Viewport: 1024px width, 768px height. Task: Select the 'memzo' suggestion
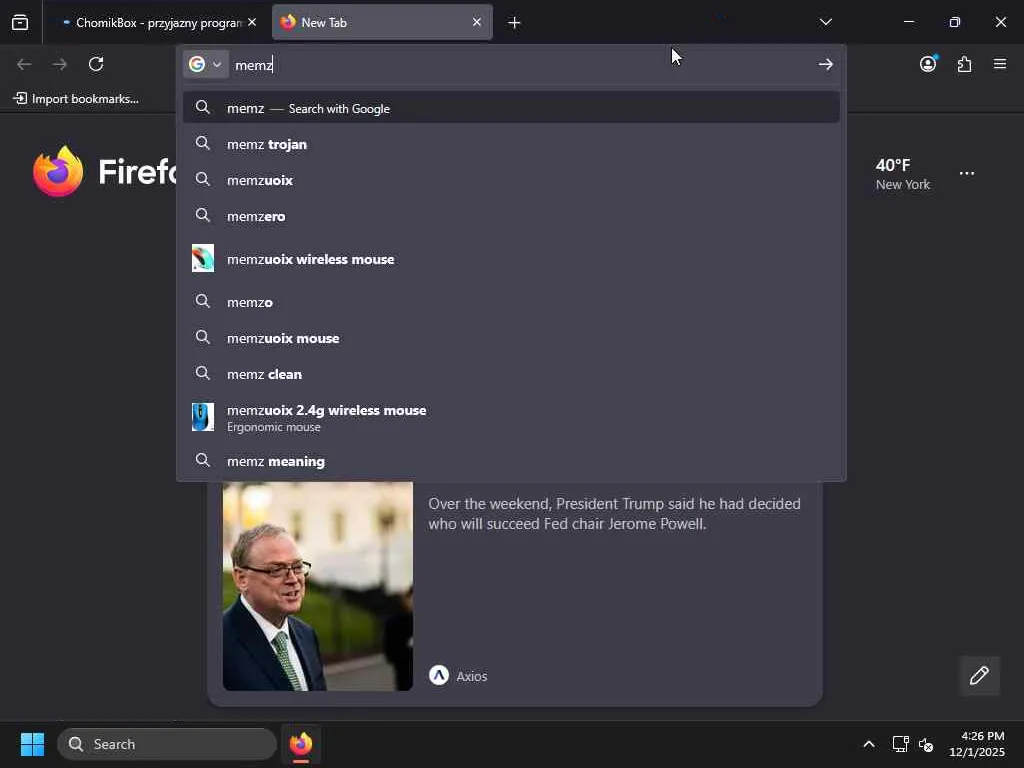pyautogui.click(x=511, y=302)
